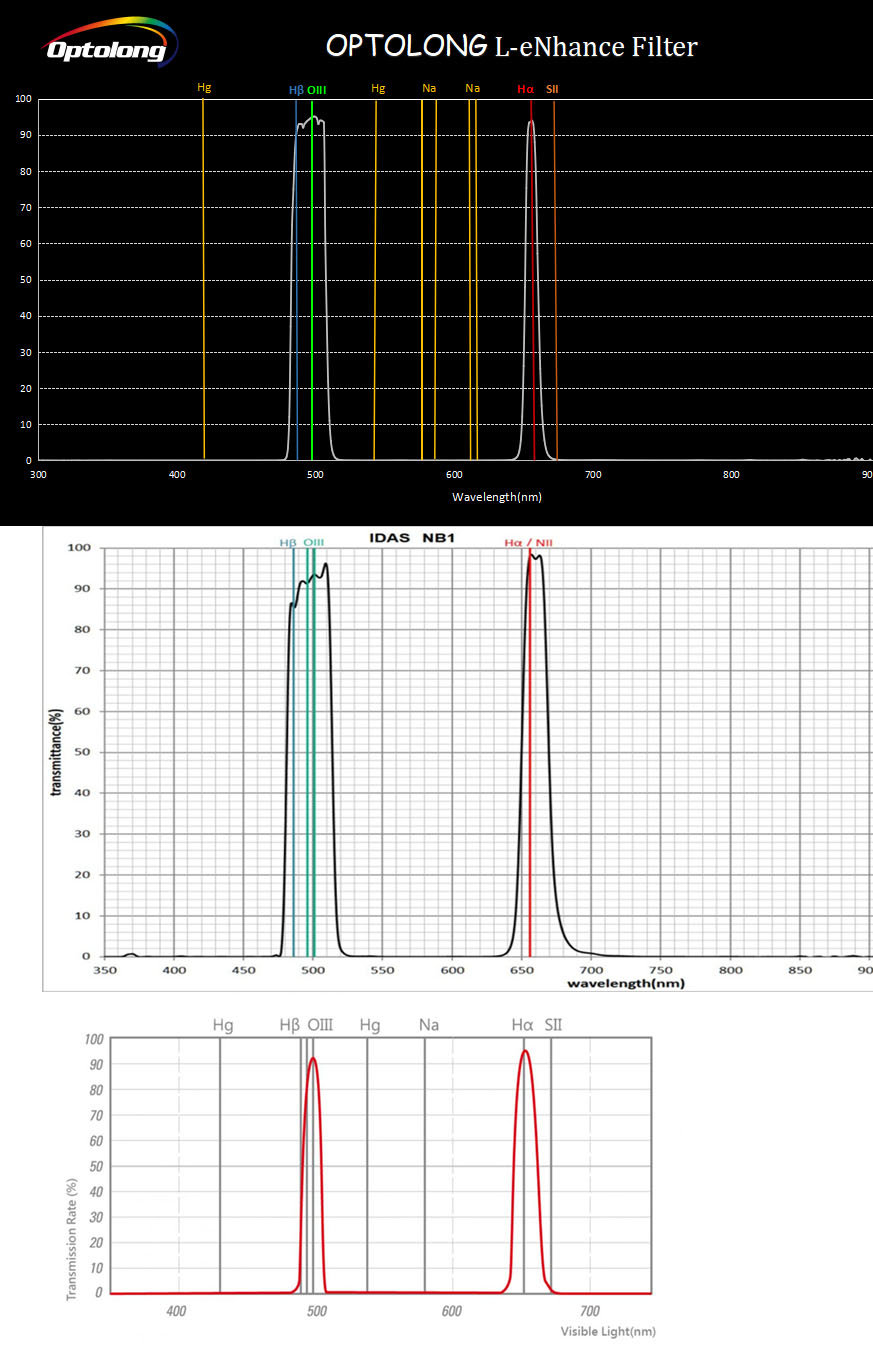Click the white Hα passband peak in the Optolong chart

click(531, 124)
